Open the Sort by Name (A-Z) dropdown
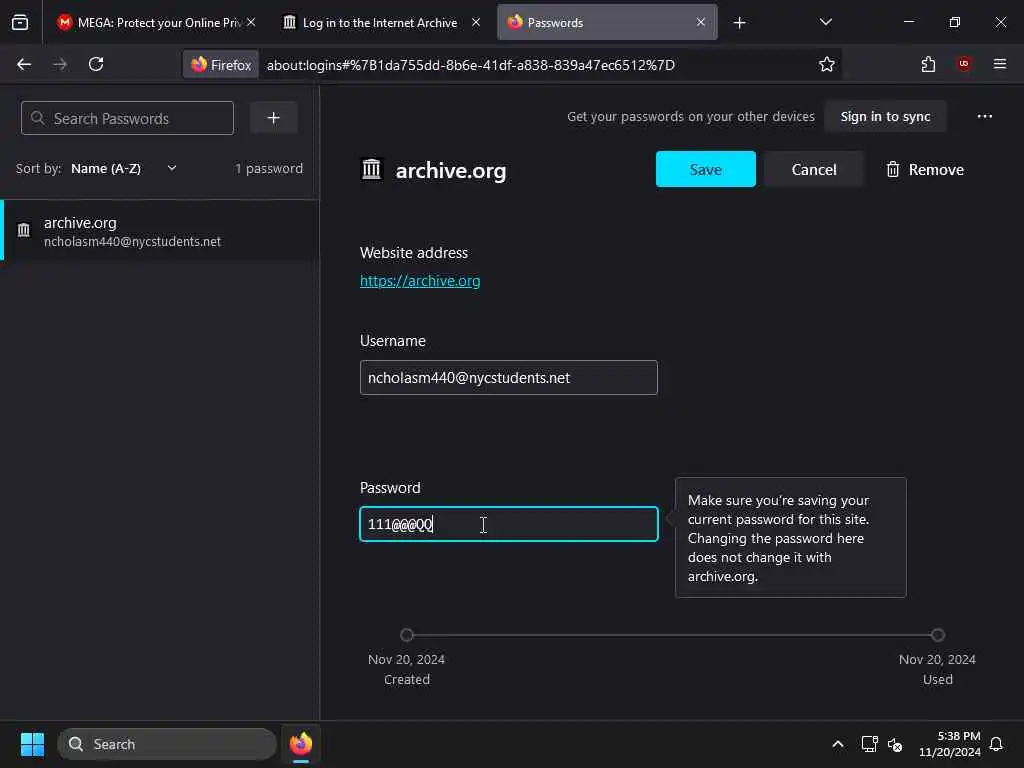This screenshot has height=768, width=1024. 124,168
